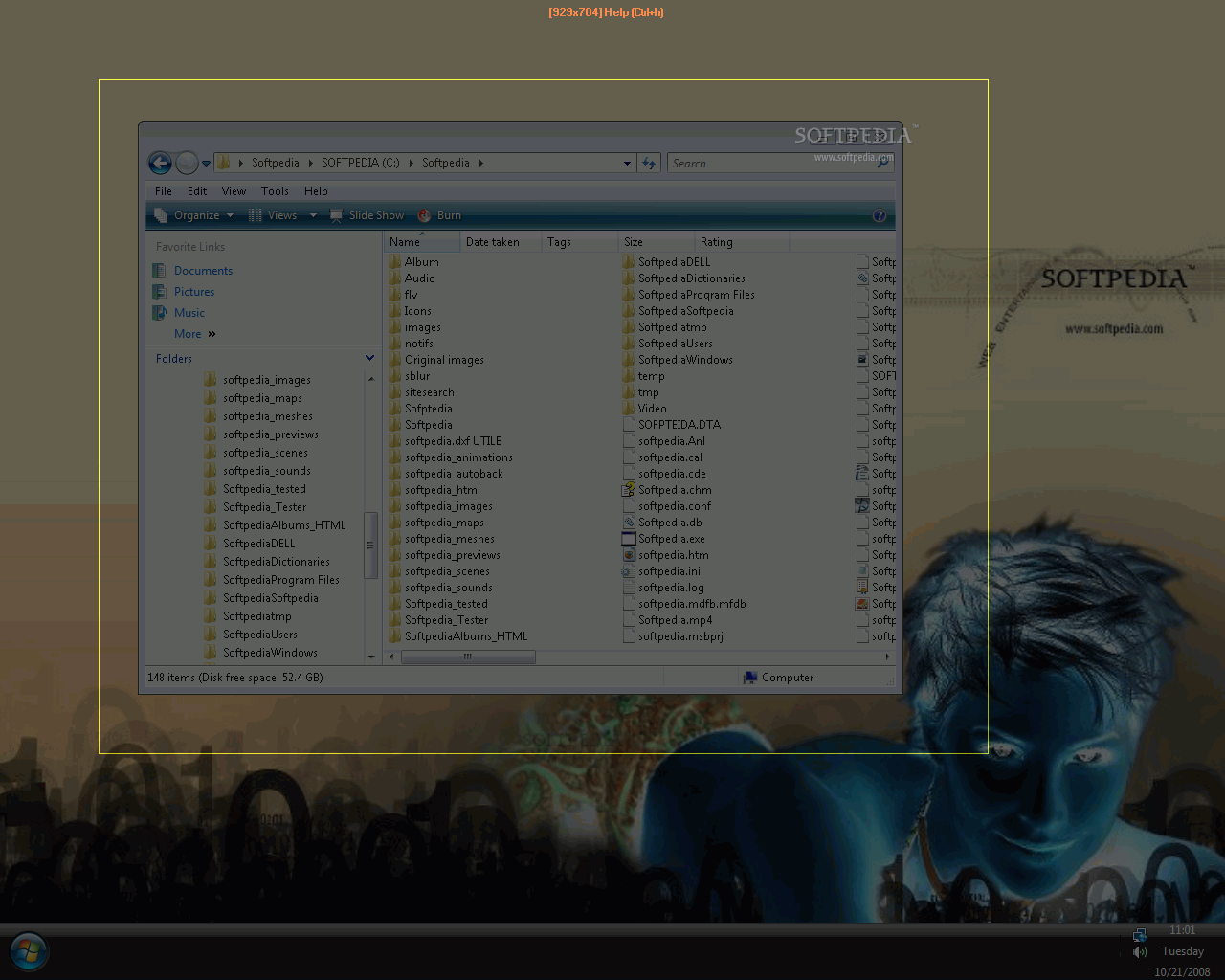Click the taskbar clock showing 11:01
1225x980 pixels.
pyautogui.click(x=1182, y=930)
